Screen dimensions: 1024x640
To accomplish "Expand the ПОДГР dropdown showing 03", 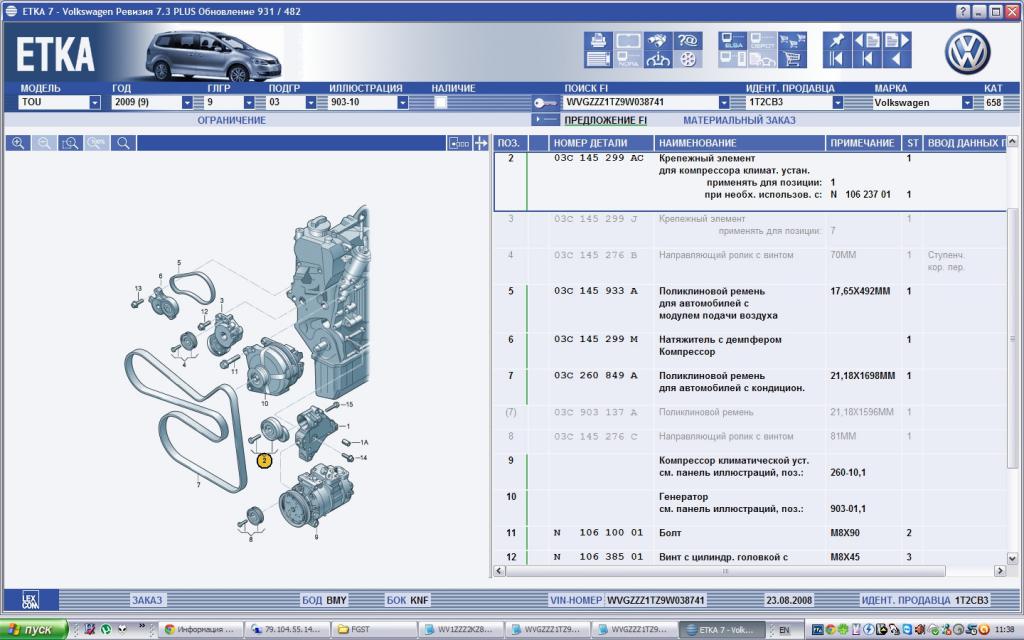I will click(311, 103).
